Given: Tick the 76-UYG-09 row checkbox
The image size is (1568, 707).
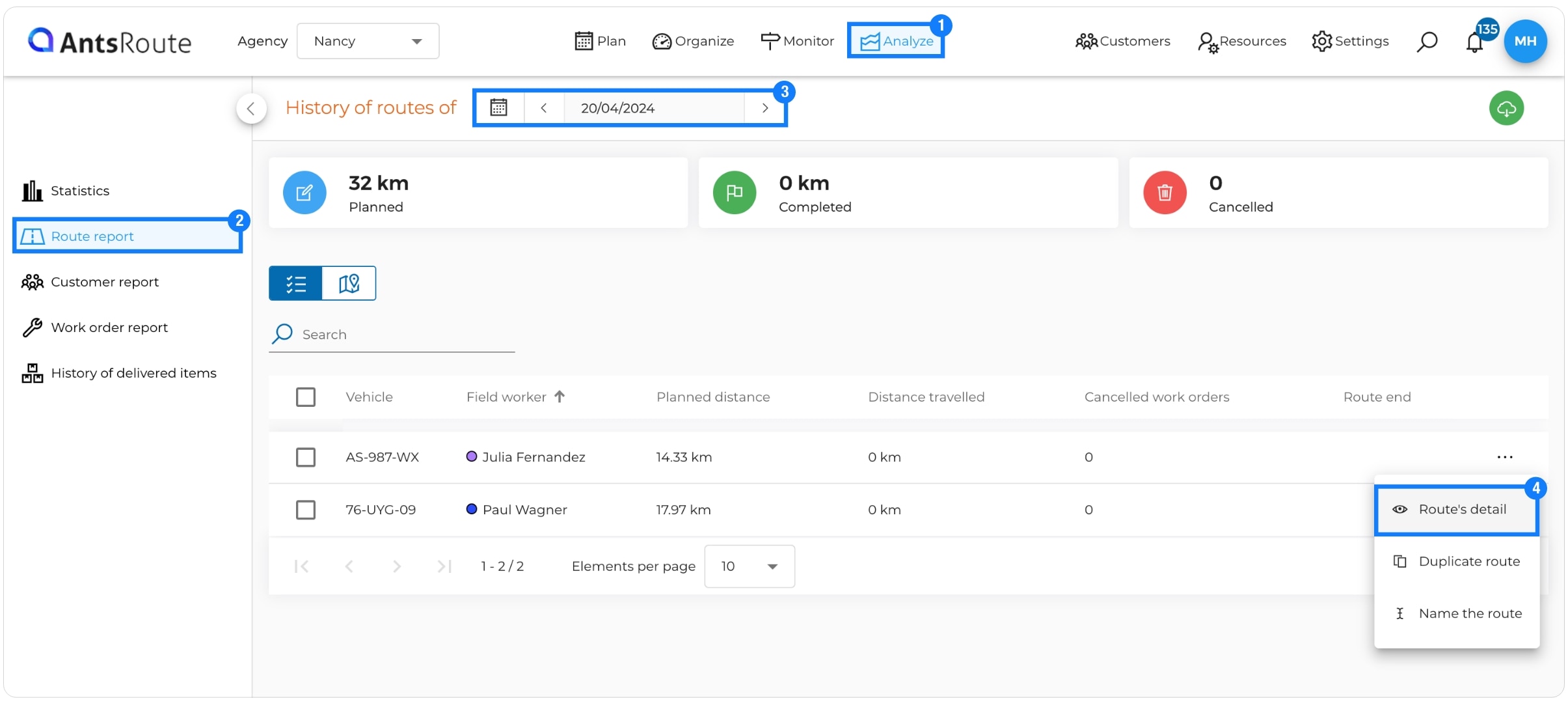Looking at the screenshot, I should pos(306,510).
